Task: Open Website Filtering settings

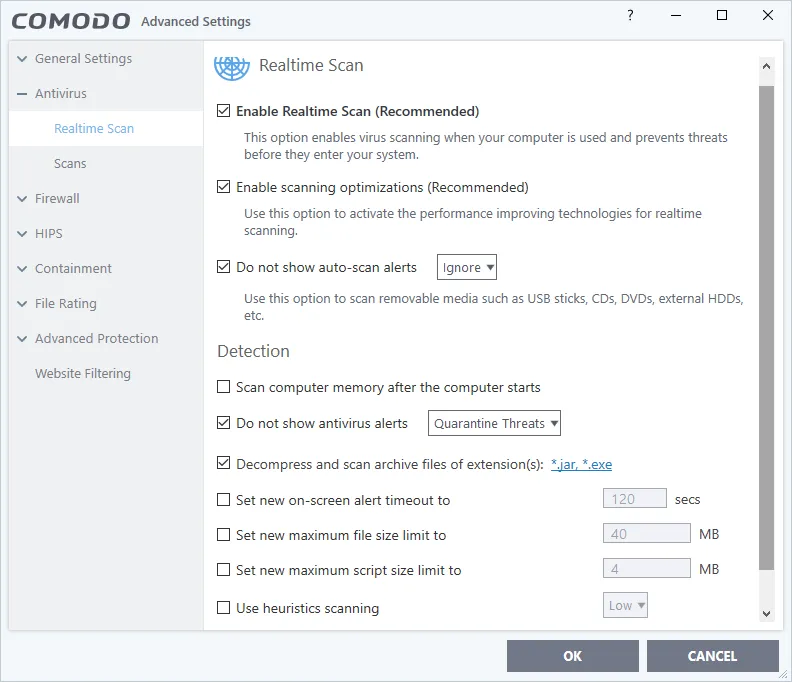Action: pyautogui.click(x=83, y=374)
